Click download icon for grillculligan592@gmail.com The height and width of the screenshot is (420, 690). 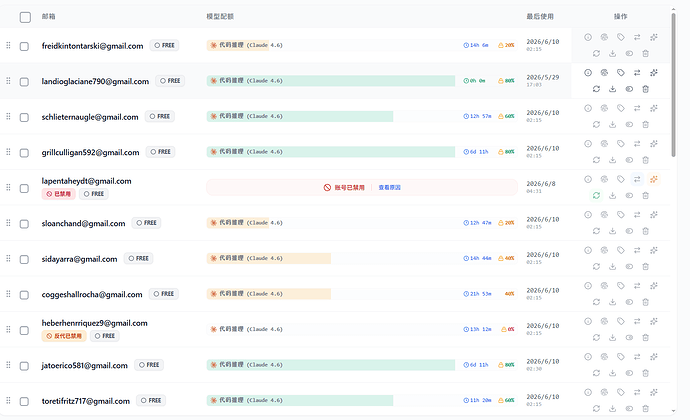613,160
